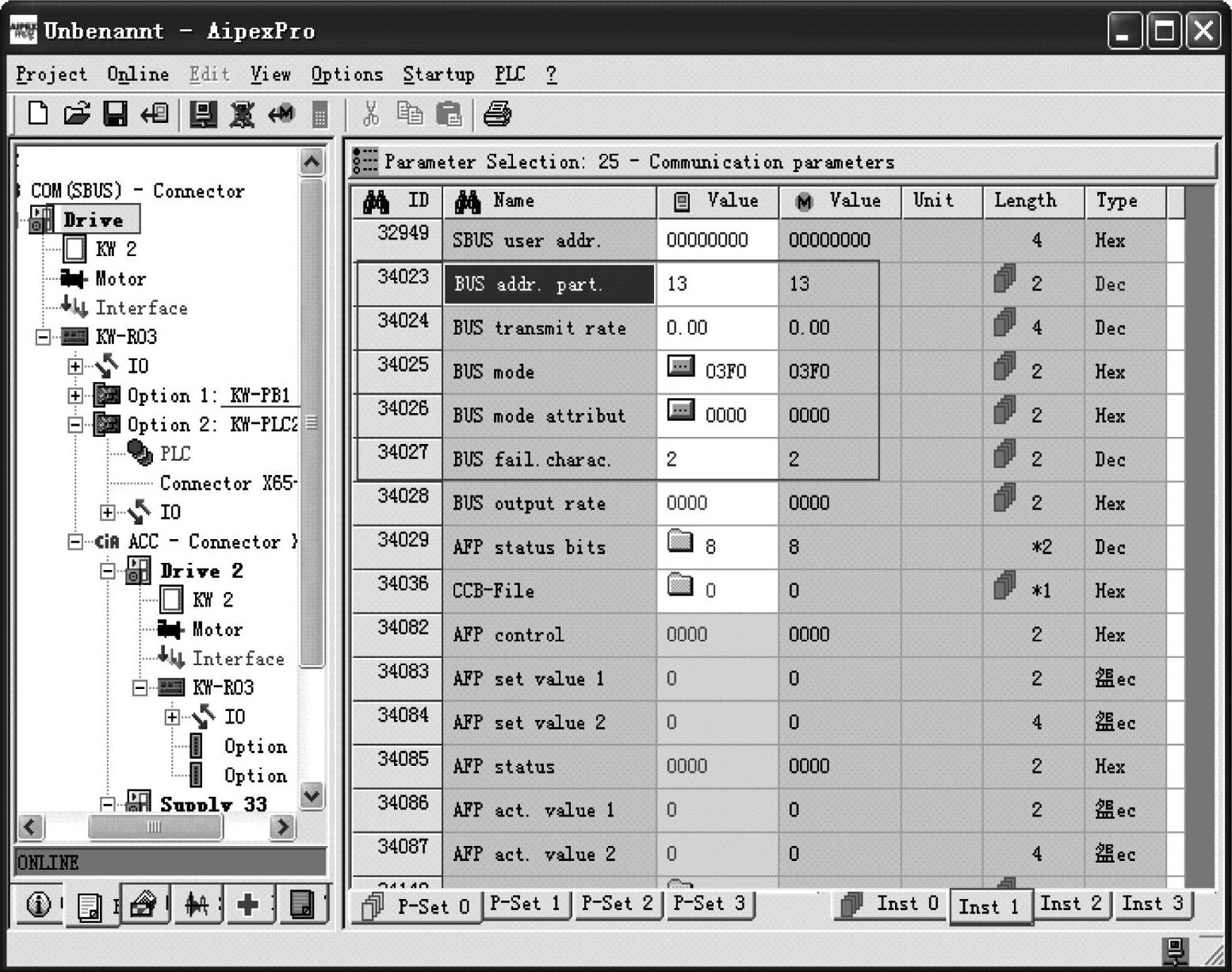
Task: Open folder icon for AFP status bits
Action: coord(680,542)
